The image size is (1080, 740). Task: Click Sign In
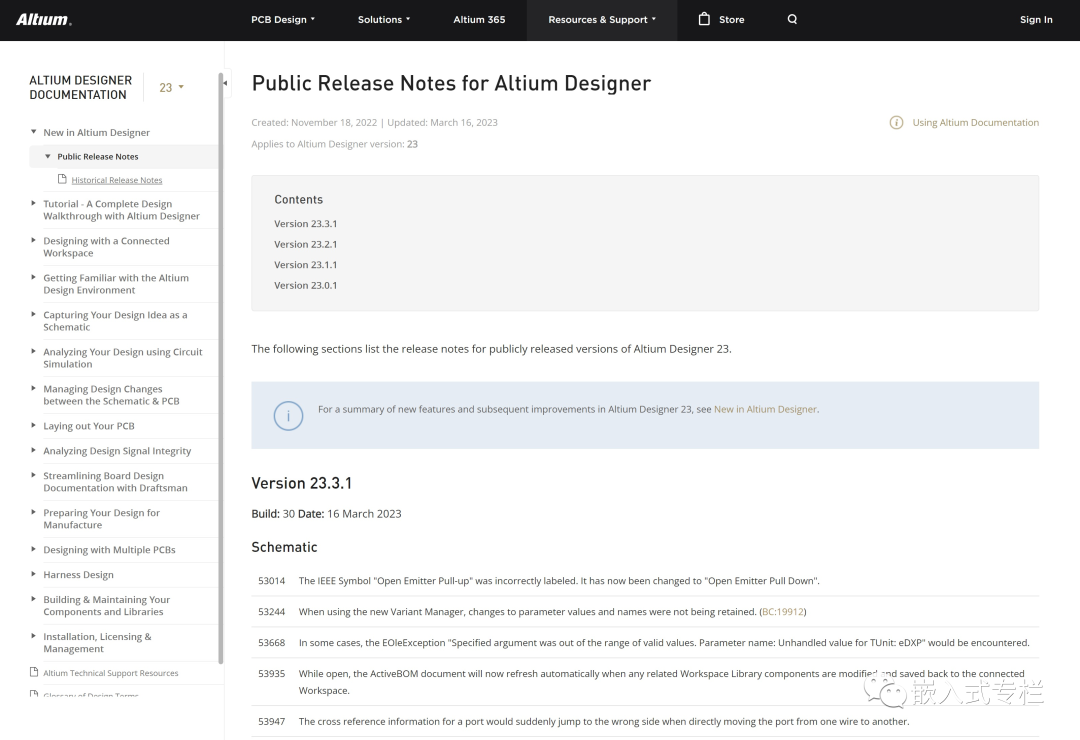point(1036,19)
